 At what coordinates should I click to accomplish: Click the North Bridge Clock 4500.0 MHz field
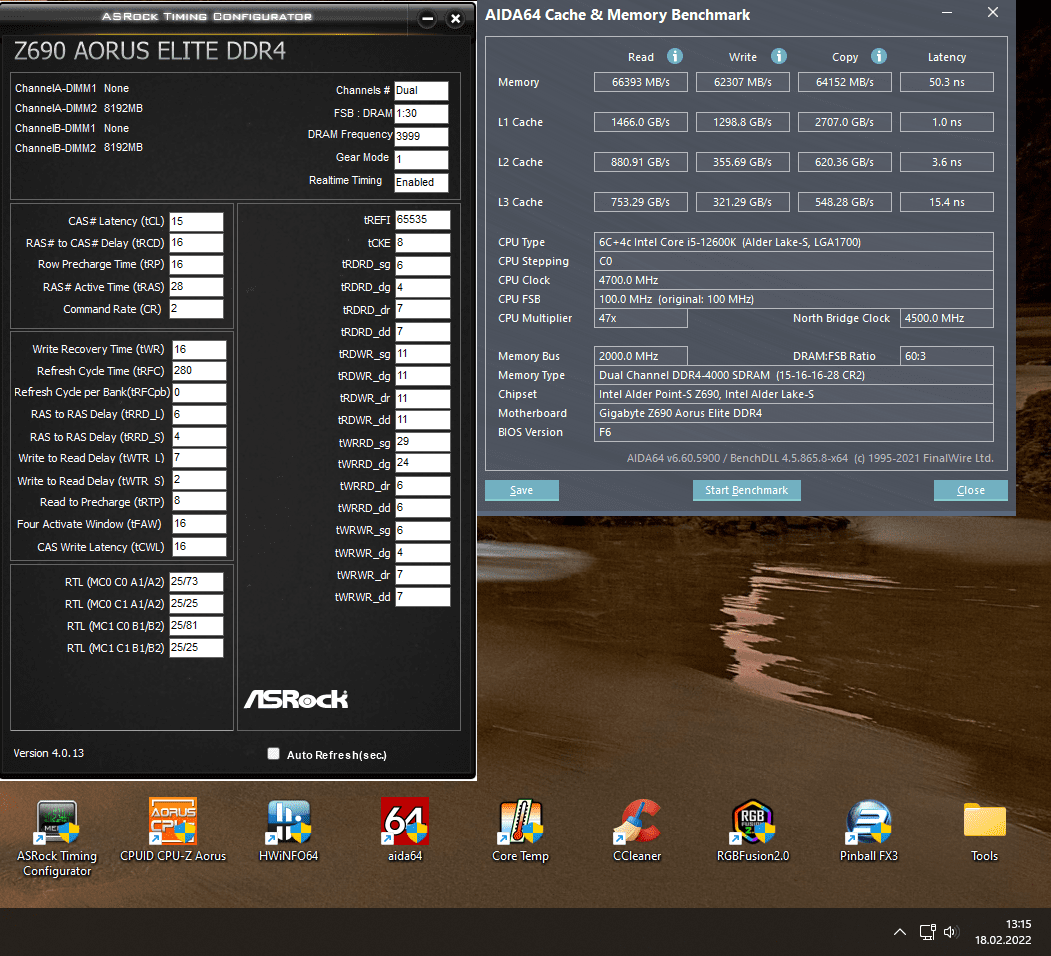(946, 318)
